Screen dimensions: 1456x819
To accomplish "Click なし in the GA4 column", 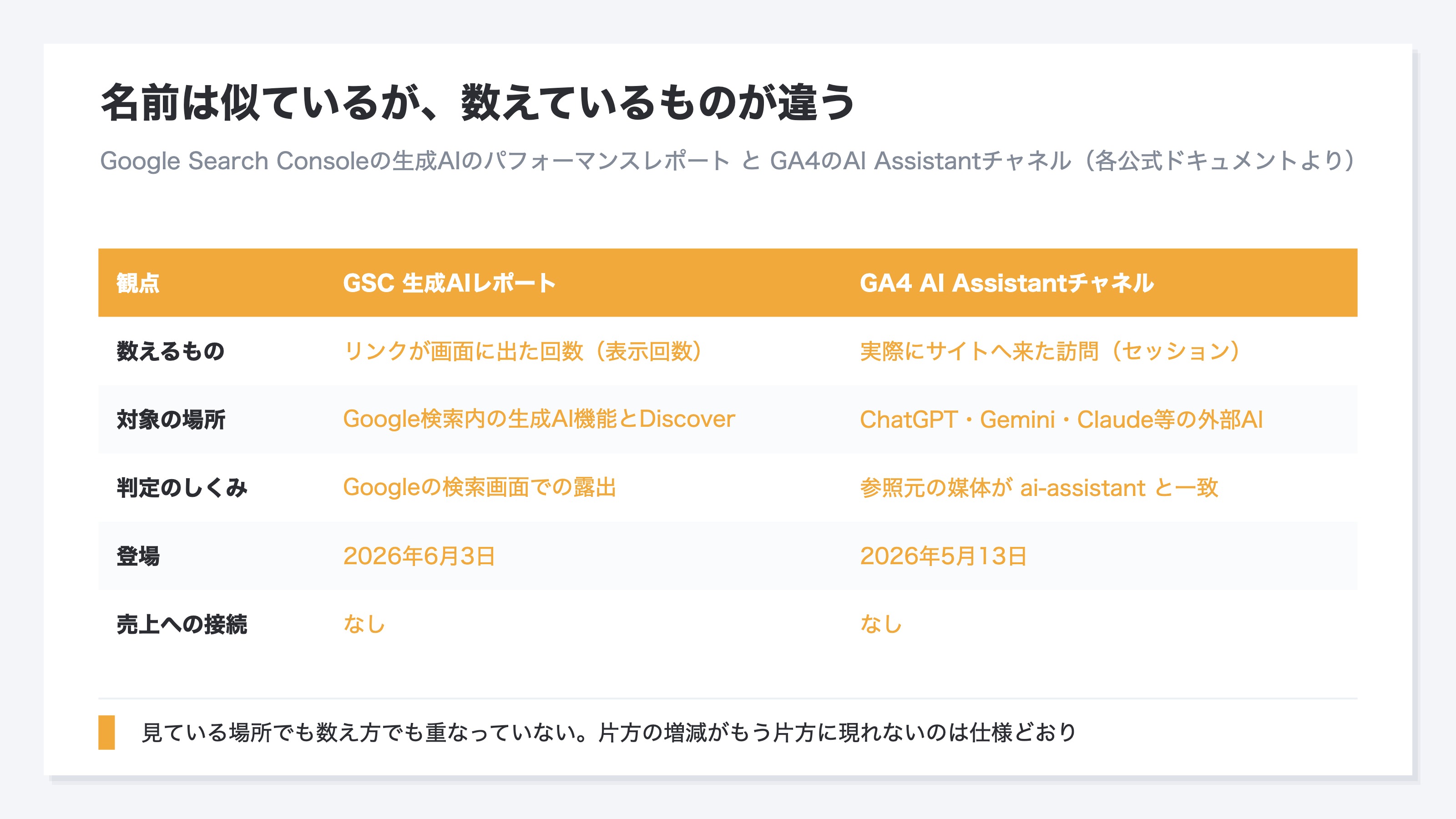I will coord(881,625).
